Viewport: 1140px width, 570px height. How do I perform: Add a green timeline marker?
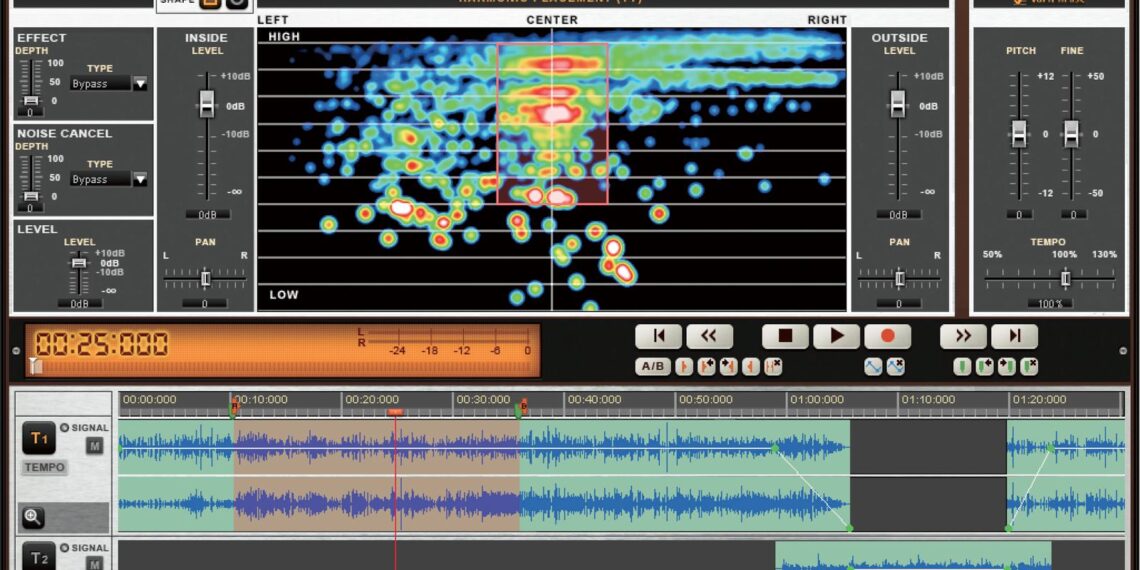962,366
